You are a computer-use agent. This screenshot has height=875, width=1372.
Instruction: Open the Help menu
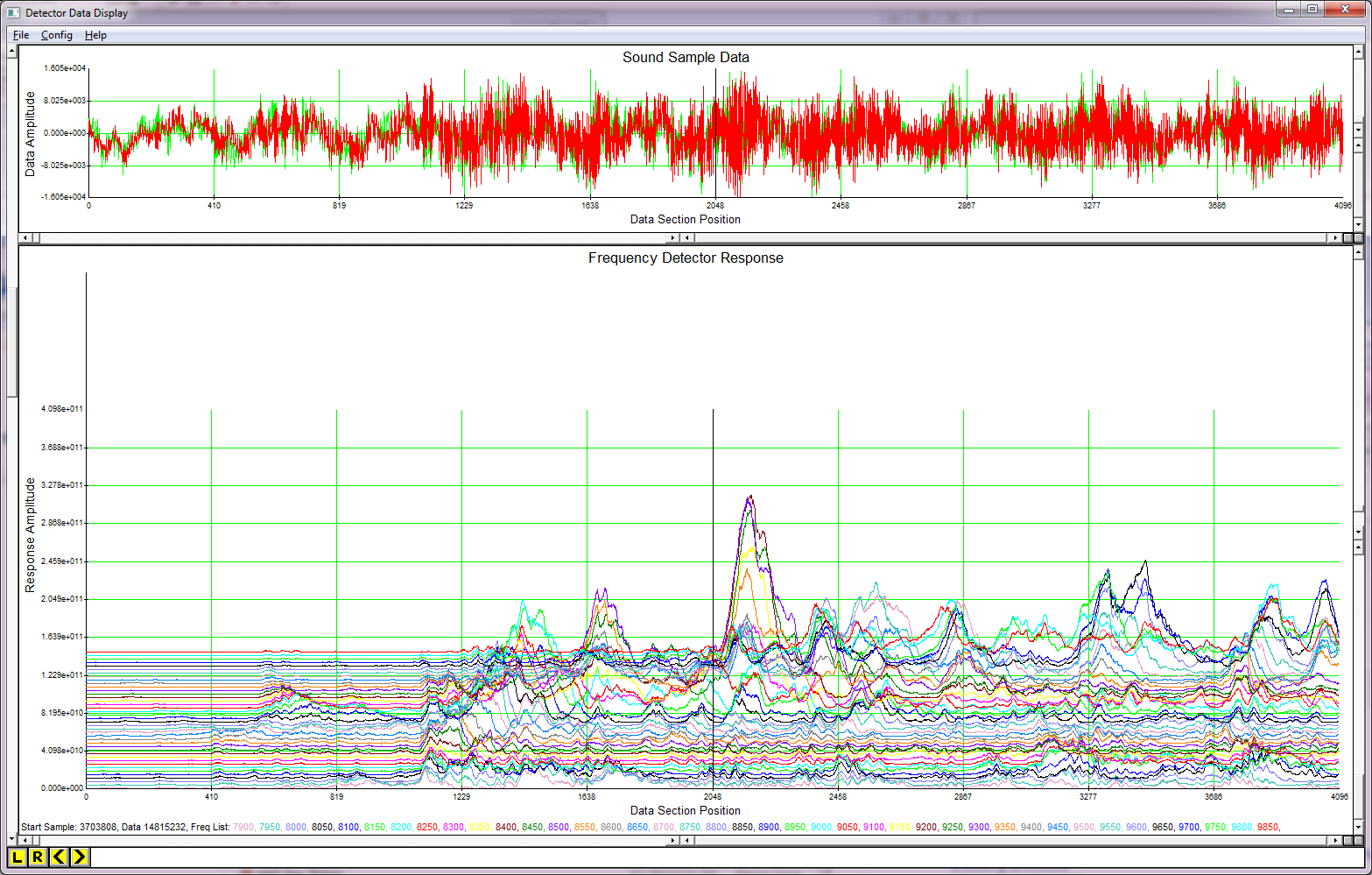(96, 35)
